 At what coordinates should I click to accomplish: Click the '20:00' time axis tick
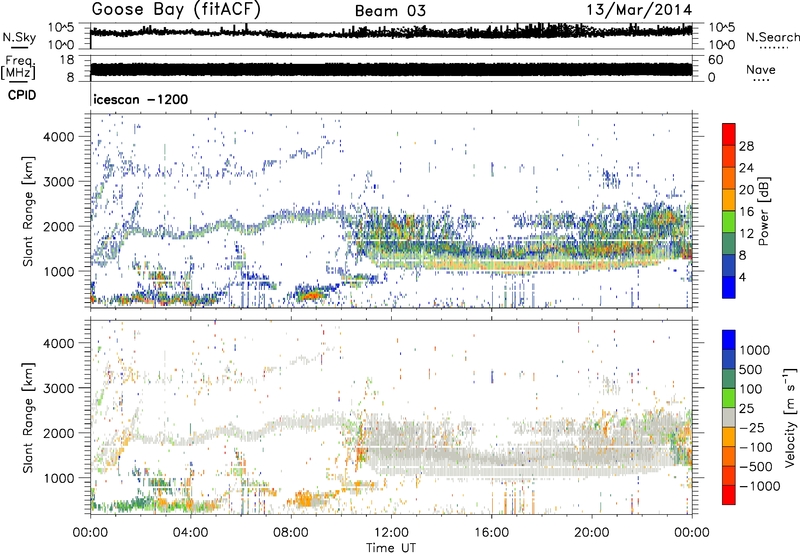coord(591,533)
